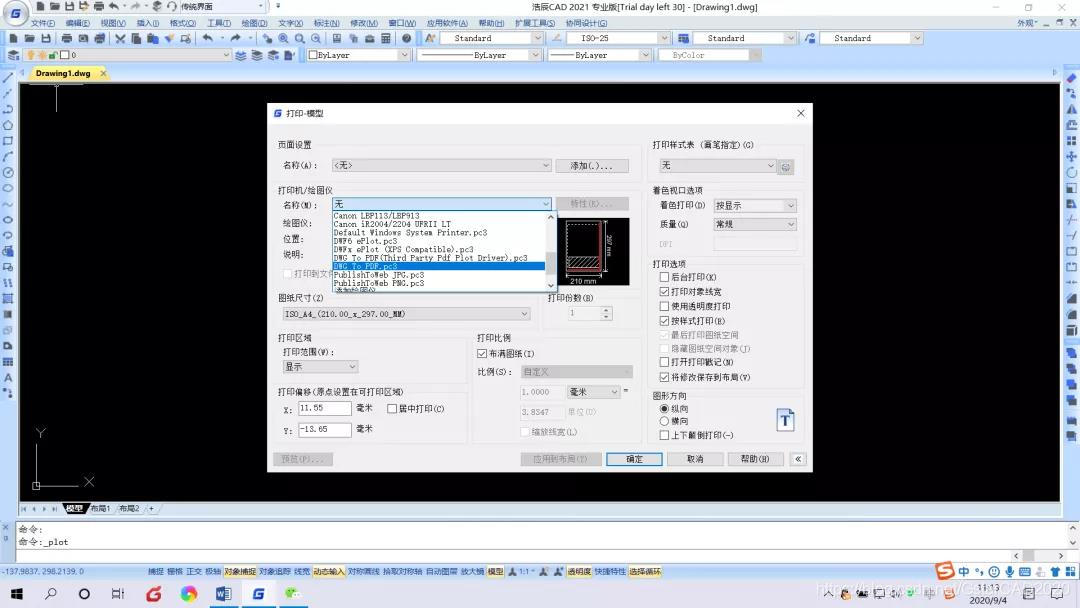Click the 添加(.)... button
Screen dimensions: 1080x608
coord(591,166)
